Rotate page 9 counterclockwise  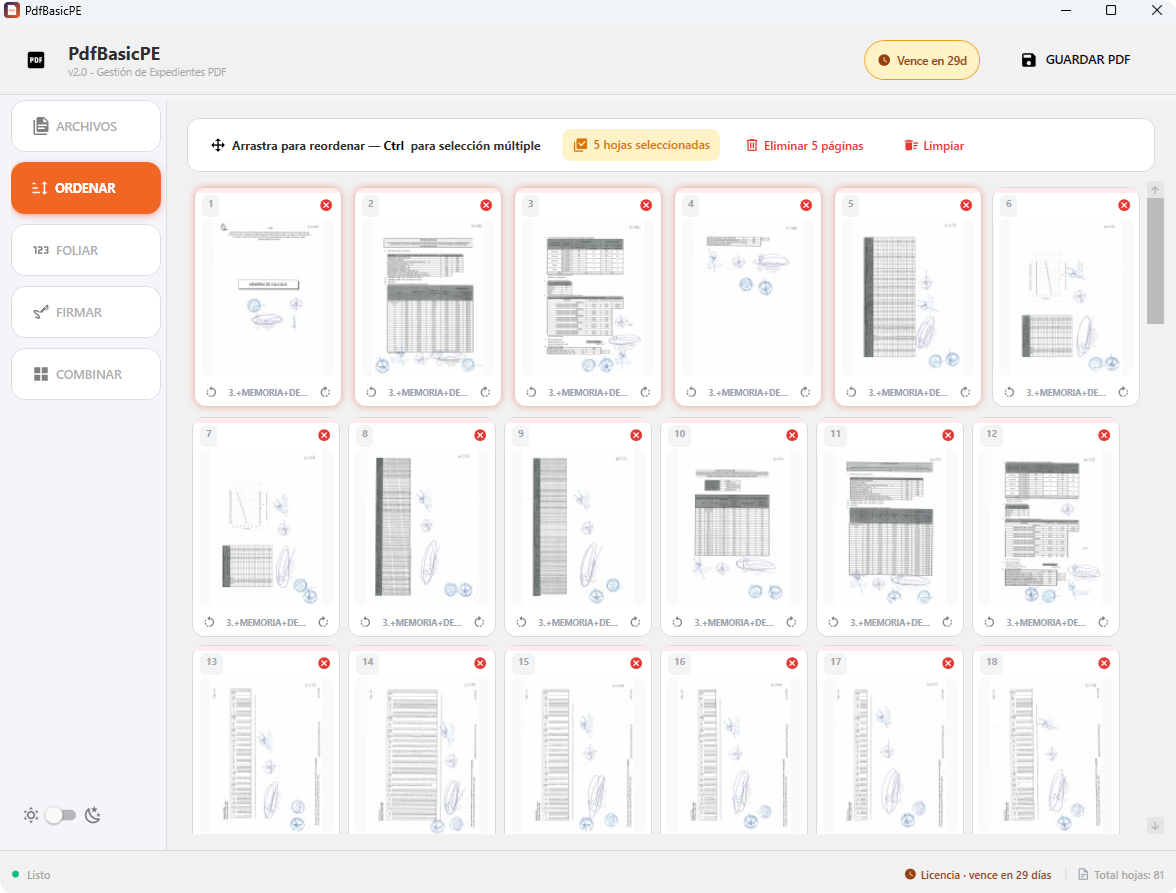(521, 622)
